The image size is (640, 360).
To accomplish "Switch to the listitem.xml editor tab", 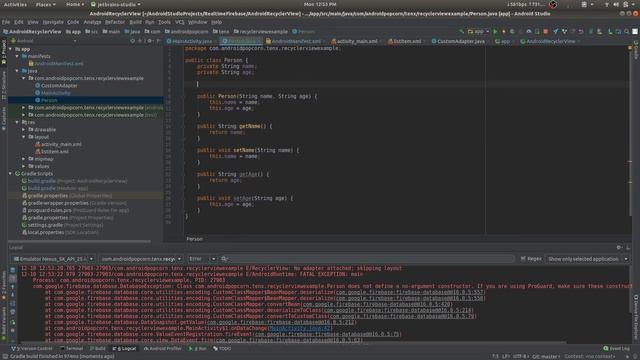I will (x=406, y=41).
